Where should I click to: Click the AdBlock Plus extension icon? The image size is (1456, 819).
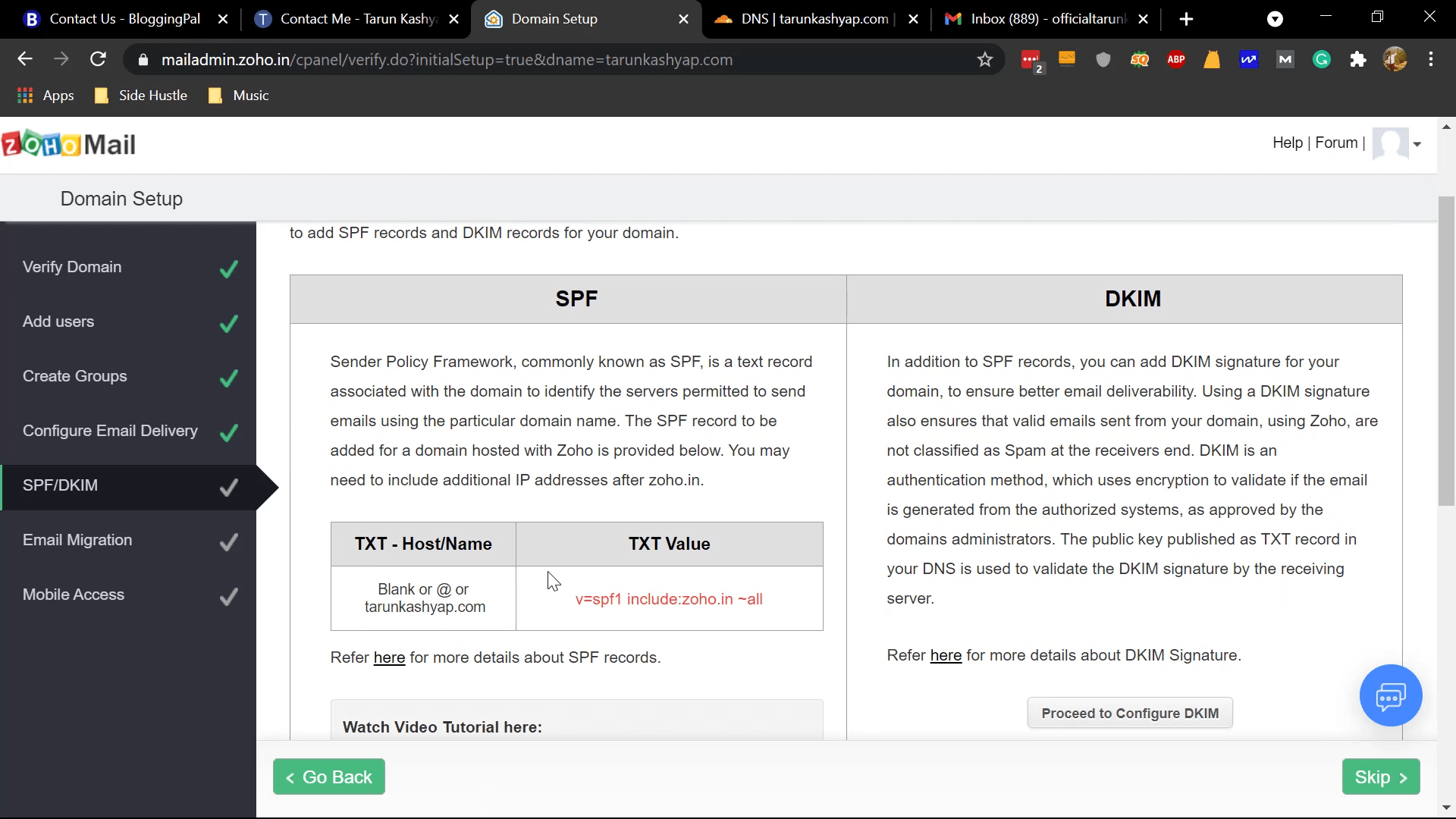1176,59
